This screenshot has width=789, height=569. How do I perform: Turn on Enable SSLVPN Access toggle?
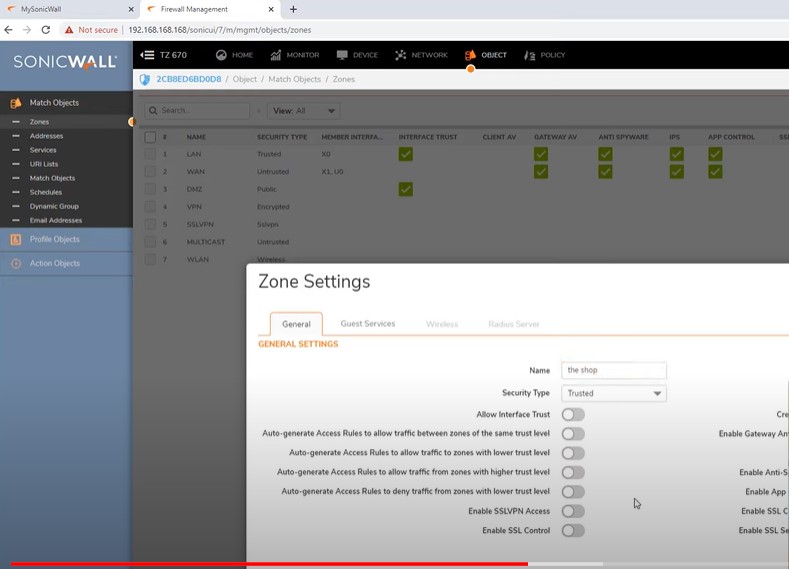[572, 511]
